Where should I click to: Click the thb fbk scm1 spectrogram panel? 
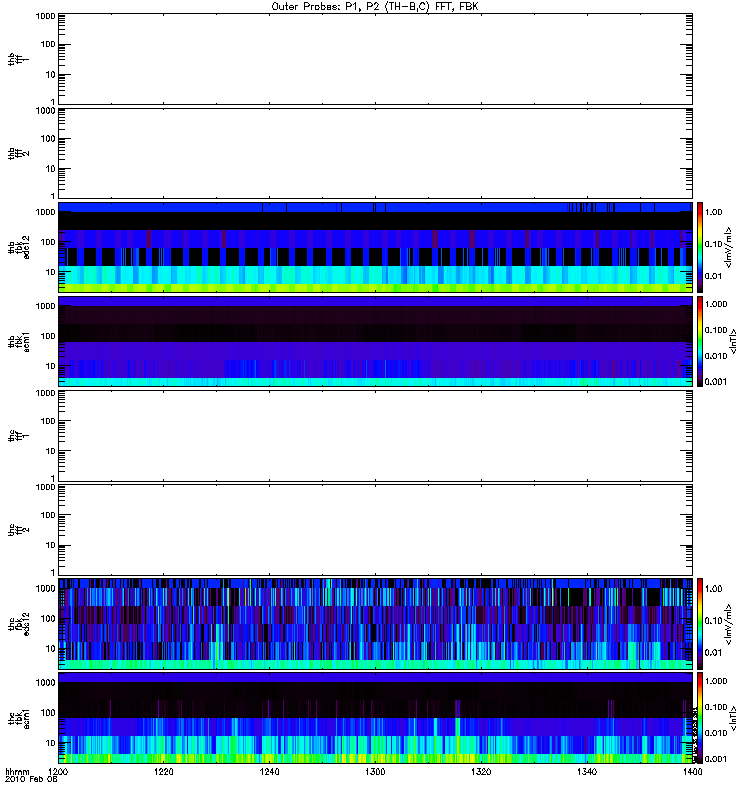[x=375, y=341]
